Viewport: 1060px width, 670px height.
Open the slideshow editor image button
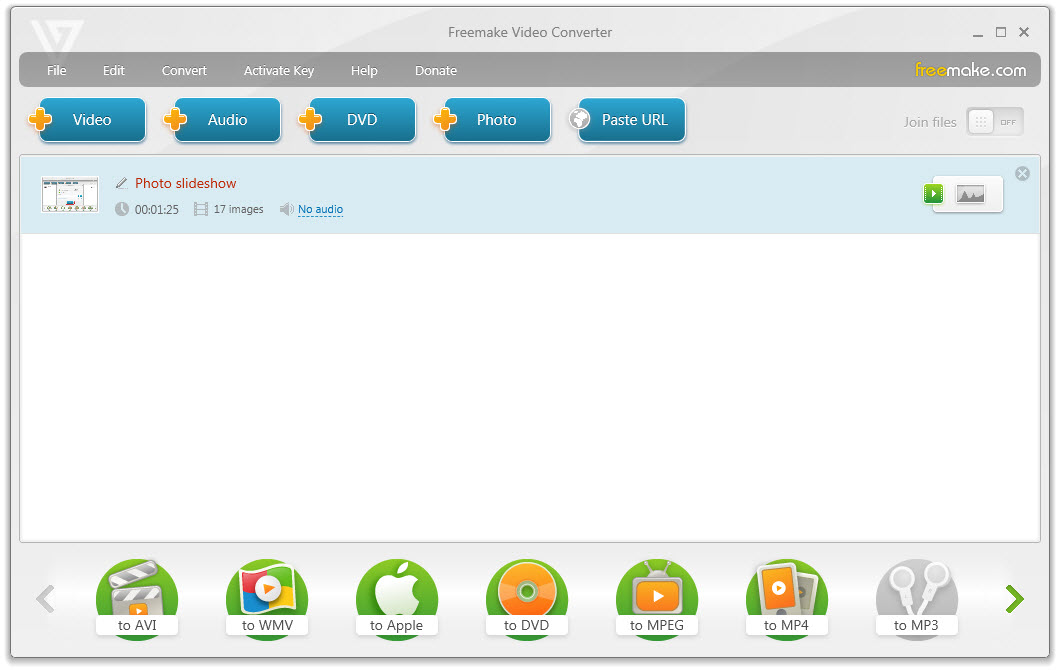click(970, 195)
